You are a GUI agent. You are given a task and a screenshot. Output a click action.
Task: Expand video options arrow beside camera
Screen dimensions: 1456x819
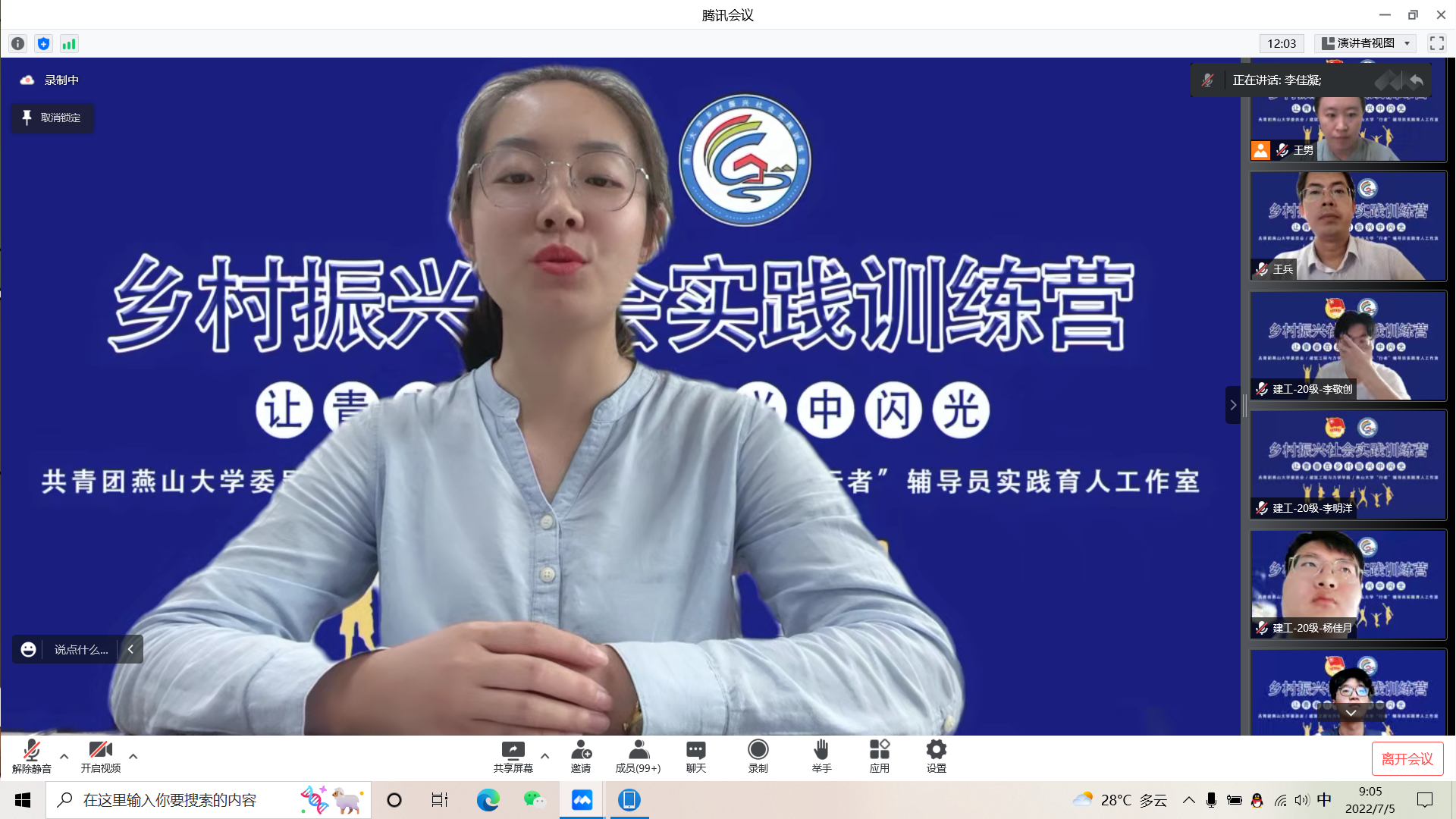[133, 756]
